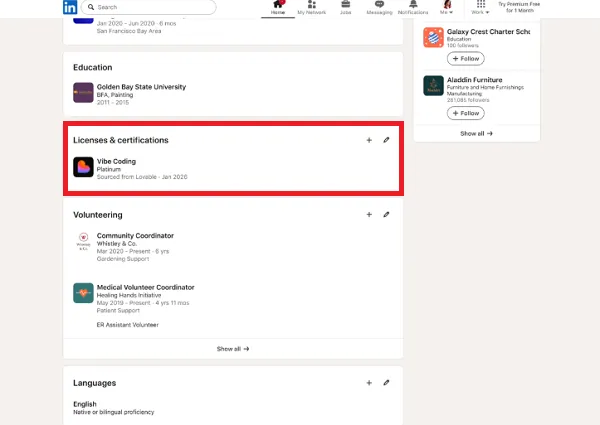Image resolution: width=600 pixels, height=425 pixels.
Task: Go to the Home tab
Action: [277, 8]
